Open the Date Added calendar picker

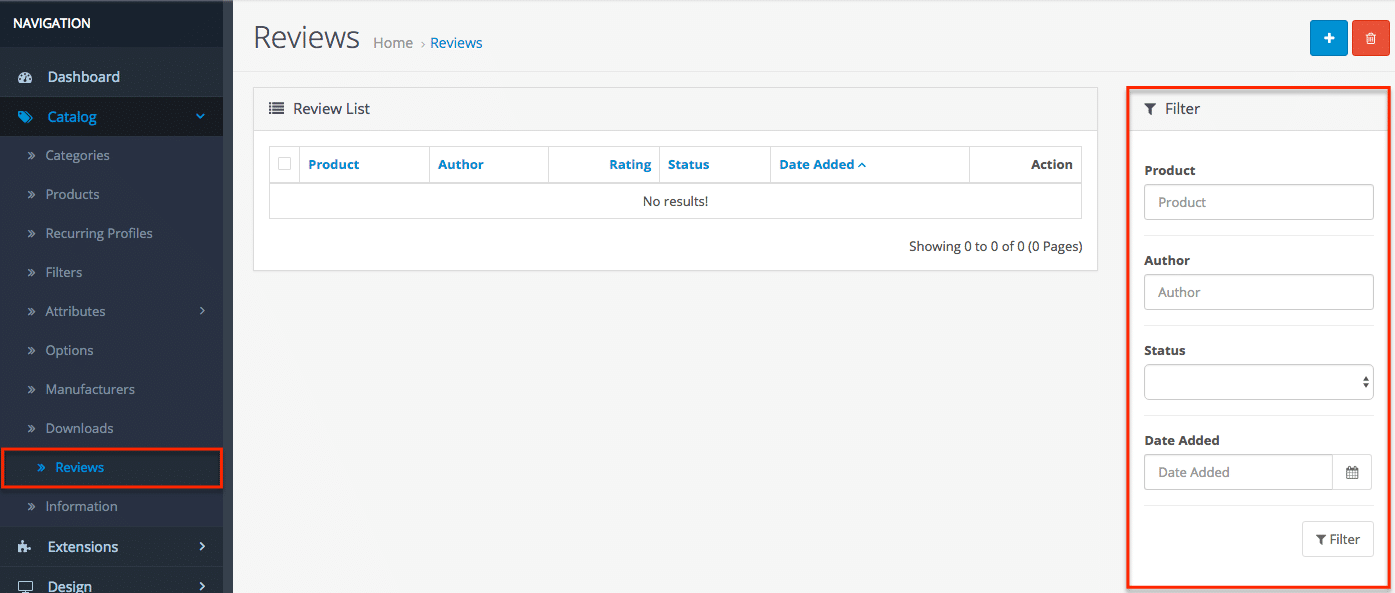(x=1352, y=472)
